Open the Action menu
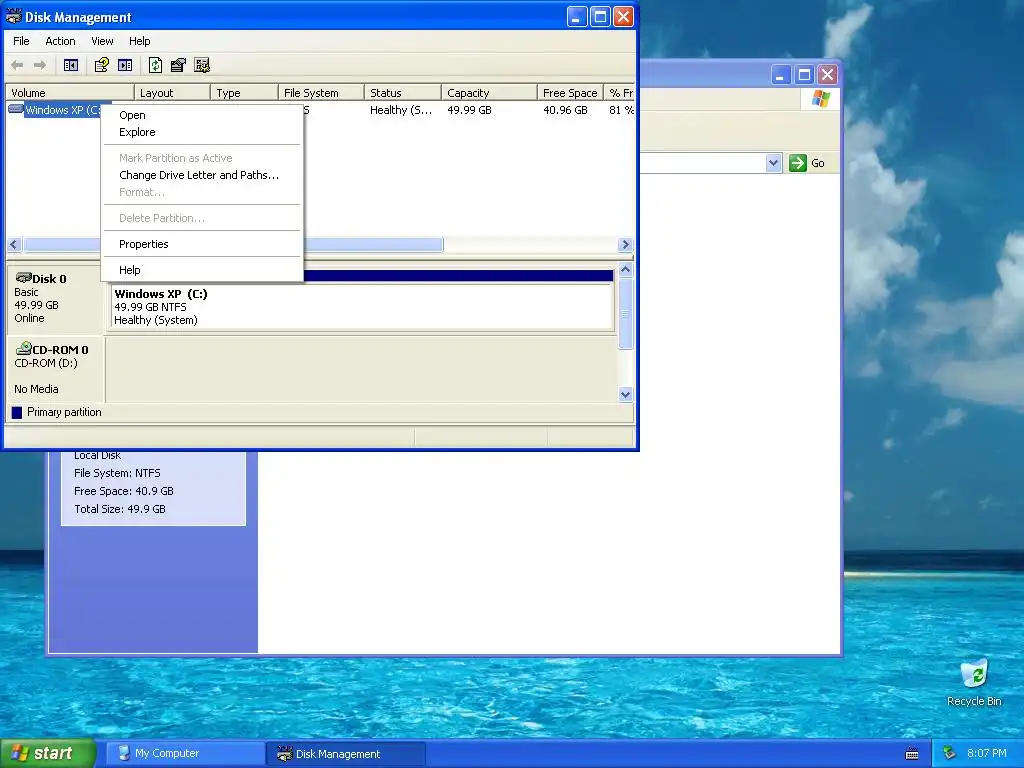This screenshot has height=768, width=1024. pos(60,40)
